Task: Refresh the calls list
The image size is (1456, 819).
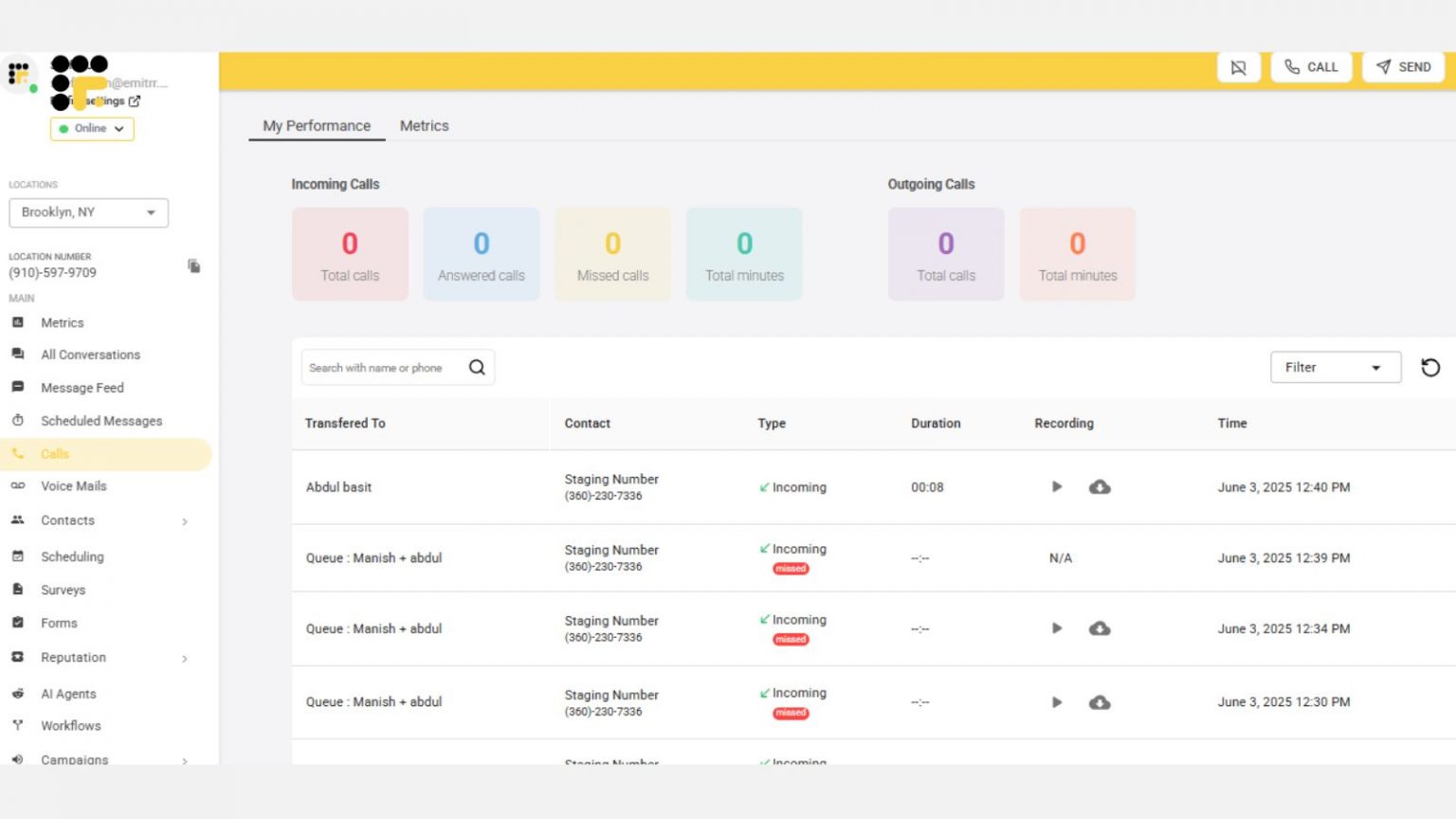Action: click(1430, 367)
